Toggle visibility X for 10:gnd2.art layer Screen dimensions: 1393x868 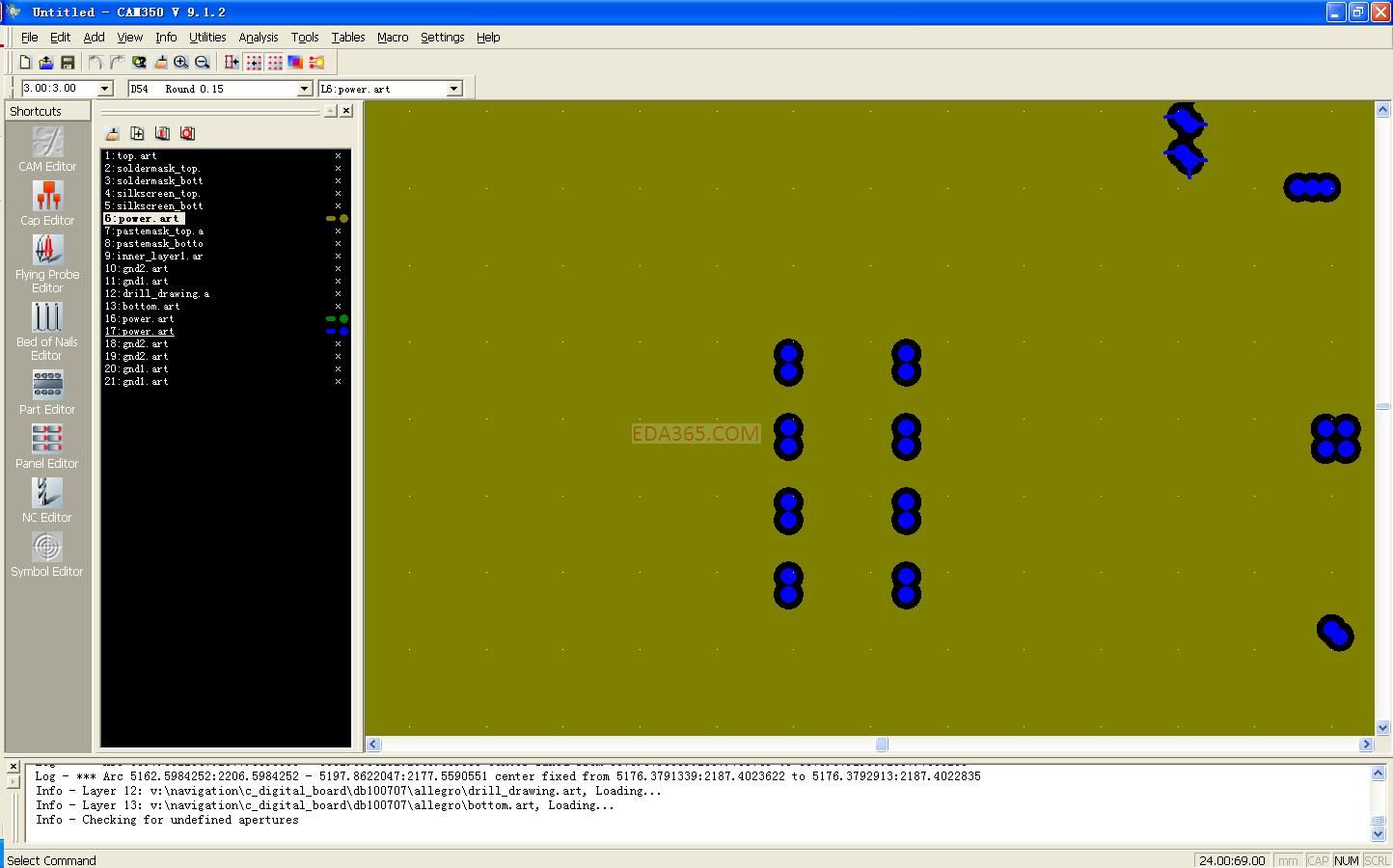[x=338, y=268]
